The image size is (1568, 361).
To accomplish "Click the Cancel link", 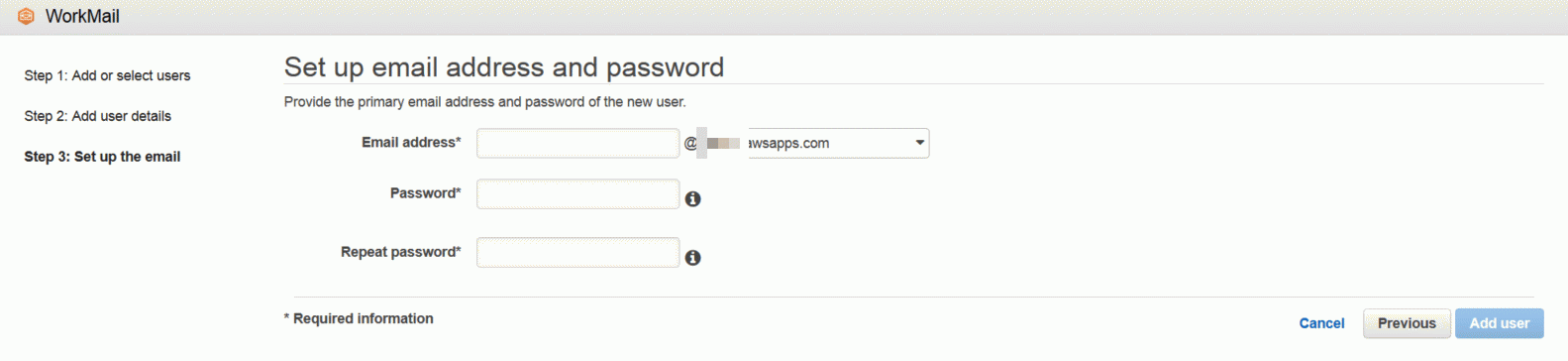I will 1321,323.
